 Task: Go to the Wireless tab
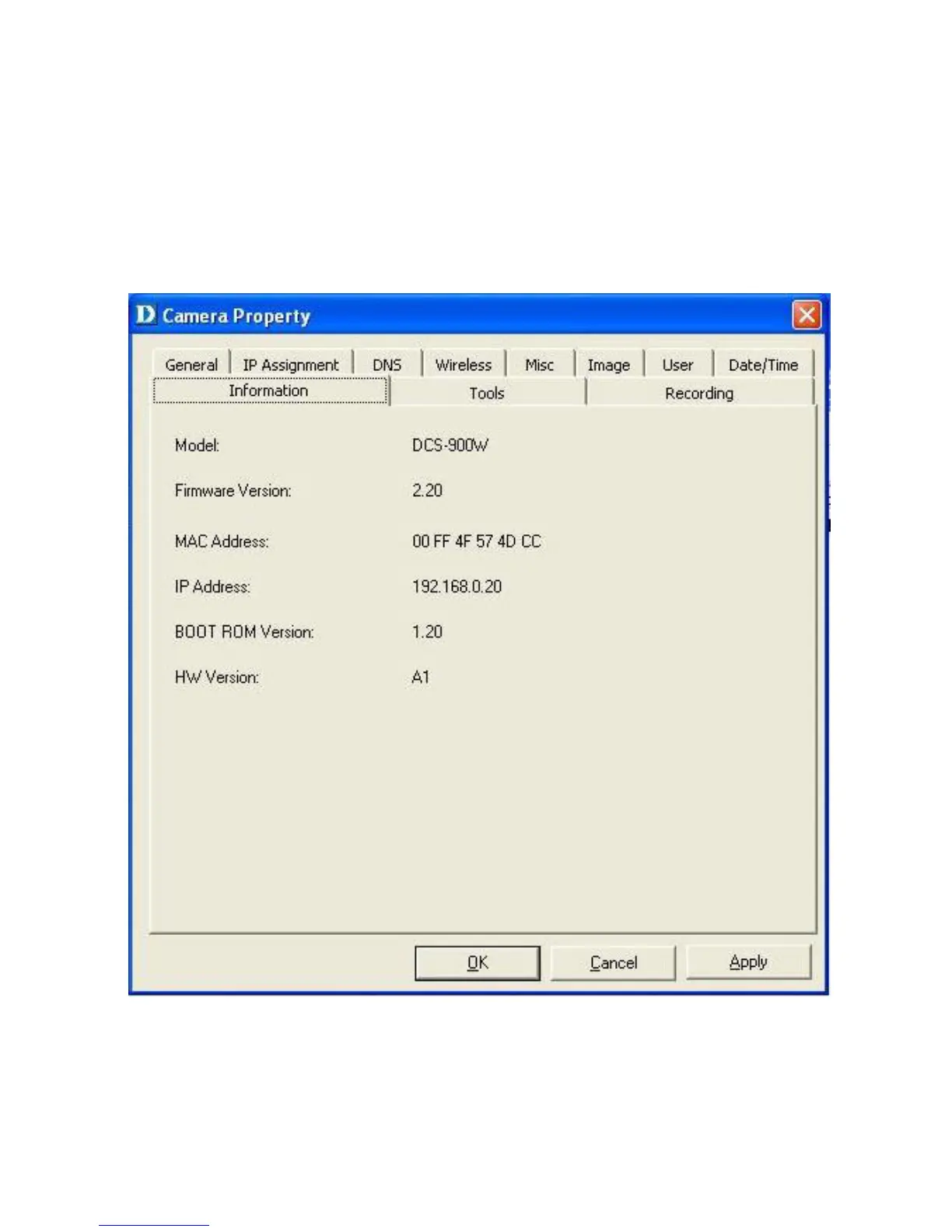(464, 365)
